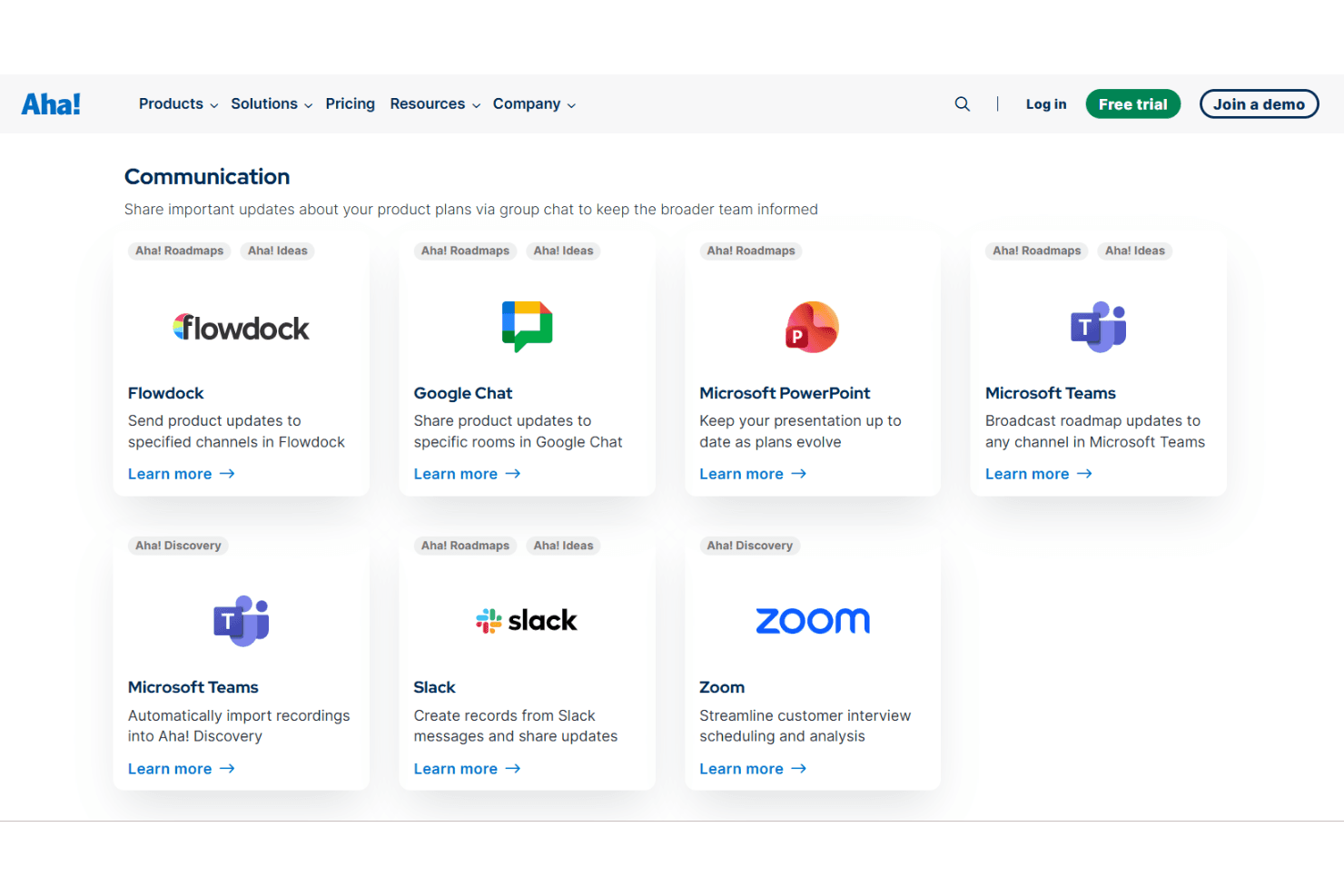Start a Free trial
The width and height of the screenshot is (1344, 896).
click(x=1133, y=104)
